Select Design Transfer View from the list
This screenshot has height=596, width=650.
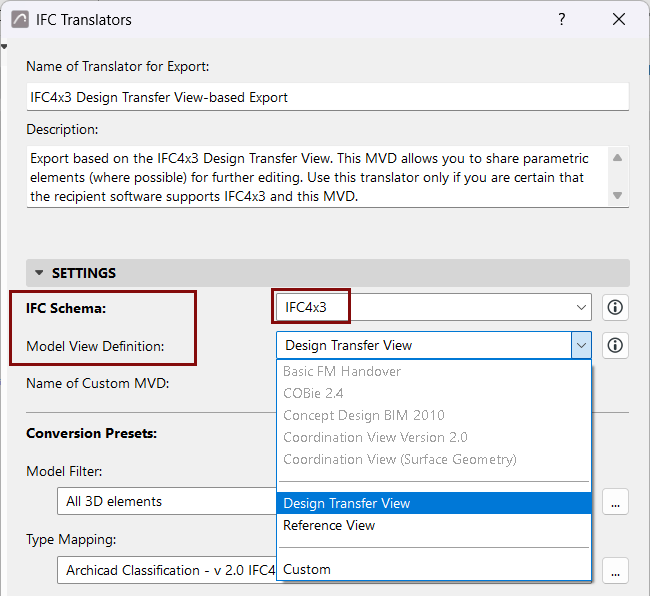point(434,503)
